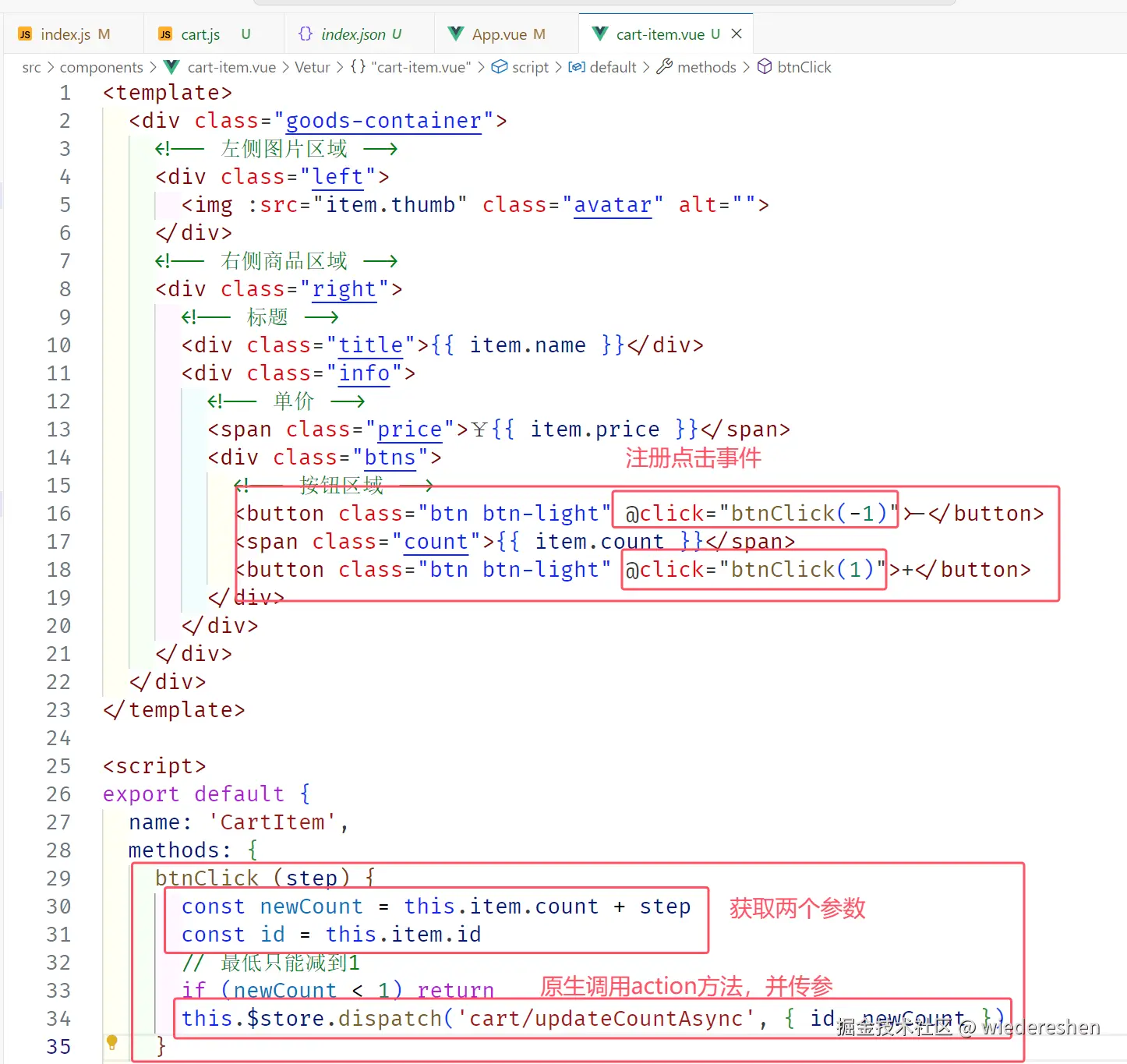The width and height of the screenshot is (1127, 1064).
Task: Click the Vue icon in the breadcrumb
Action: 171,67
